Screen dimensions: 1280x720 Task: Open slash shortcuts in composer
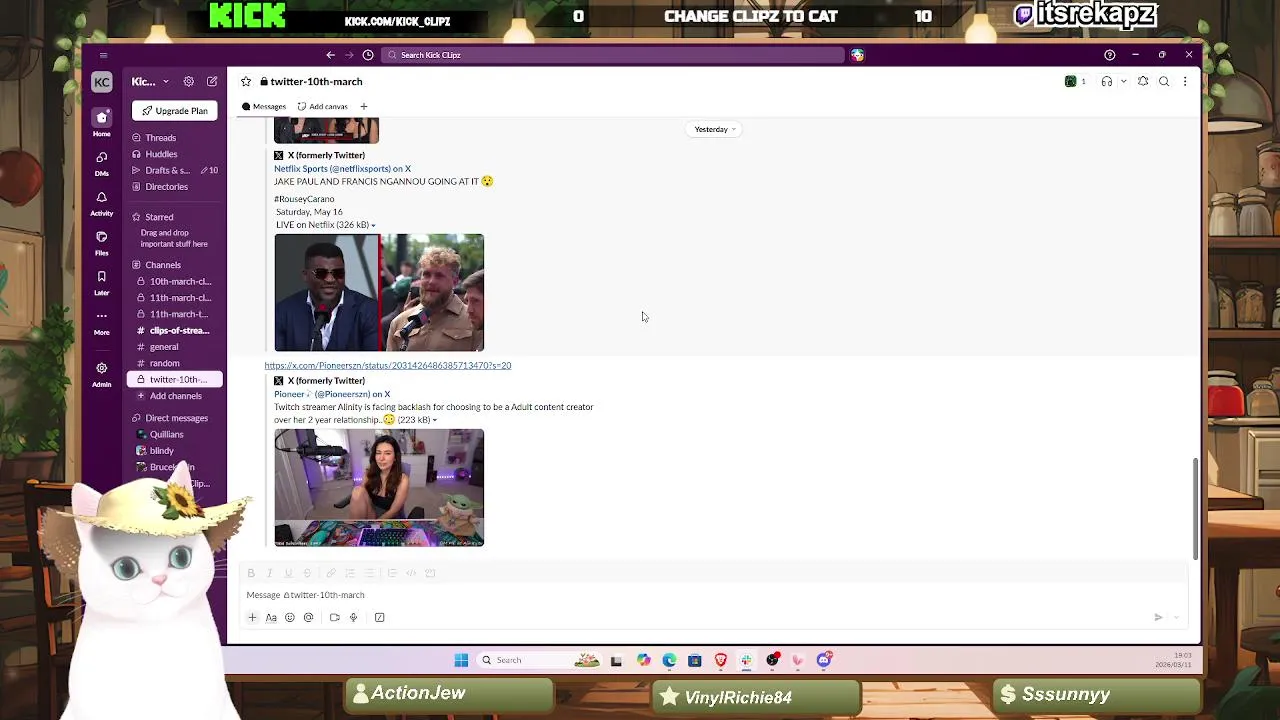click(379, 618)
